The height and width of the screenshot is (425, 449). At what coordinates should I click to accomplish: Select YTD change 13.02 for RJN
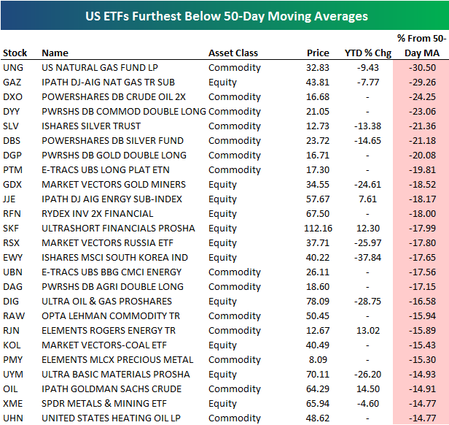(368, 331)
